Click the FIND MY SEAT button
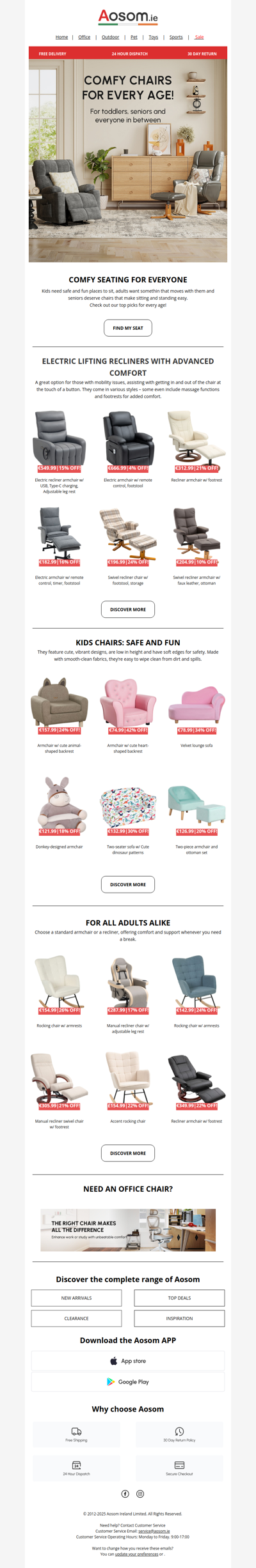 (128, 328)
